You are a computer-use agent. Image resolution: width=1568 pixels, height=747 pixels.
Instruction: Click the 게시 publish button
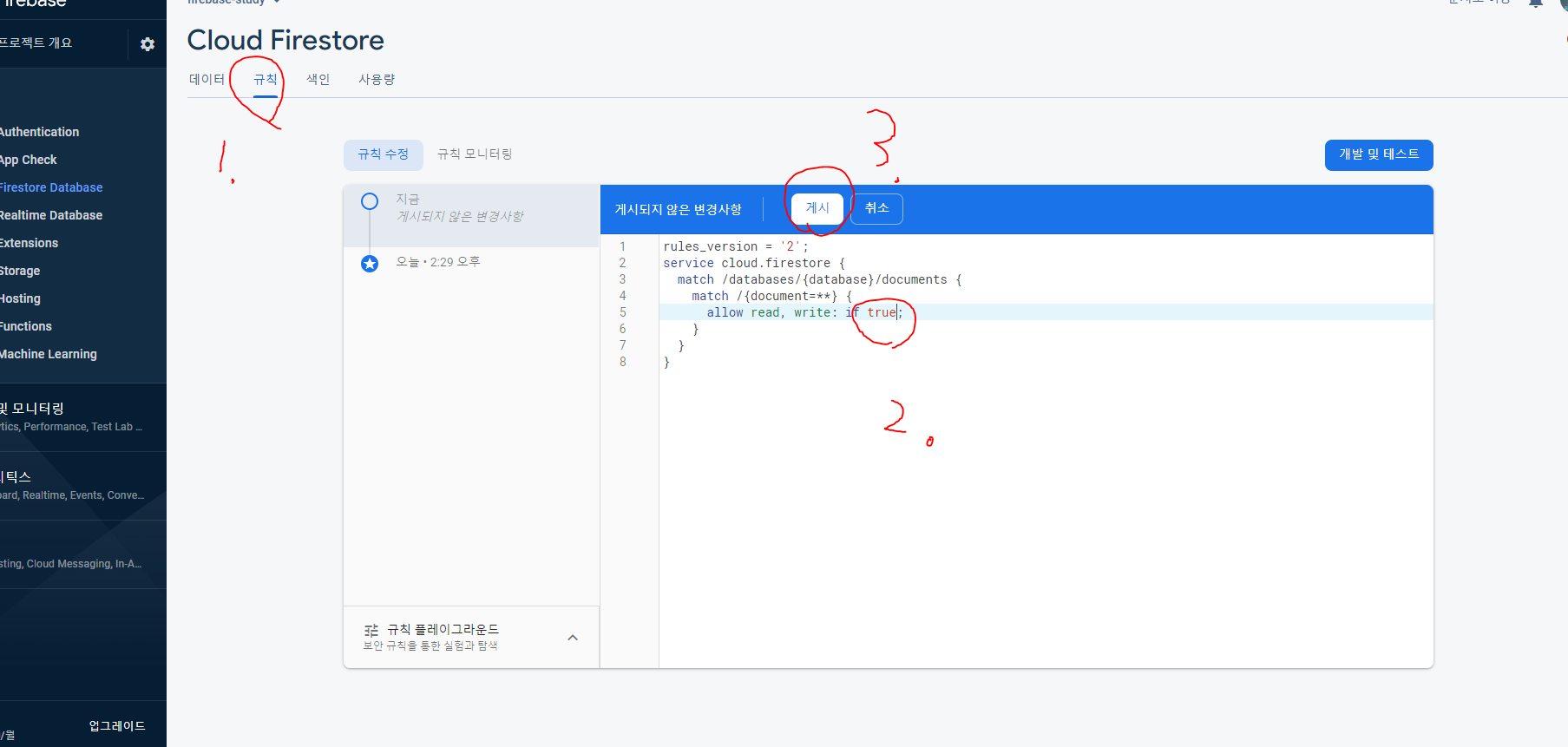click(x=817, y=208)
